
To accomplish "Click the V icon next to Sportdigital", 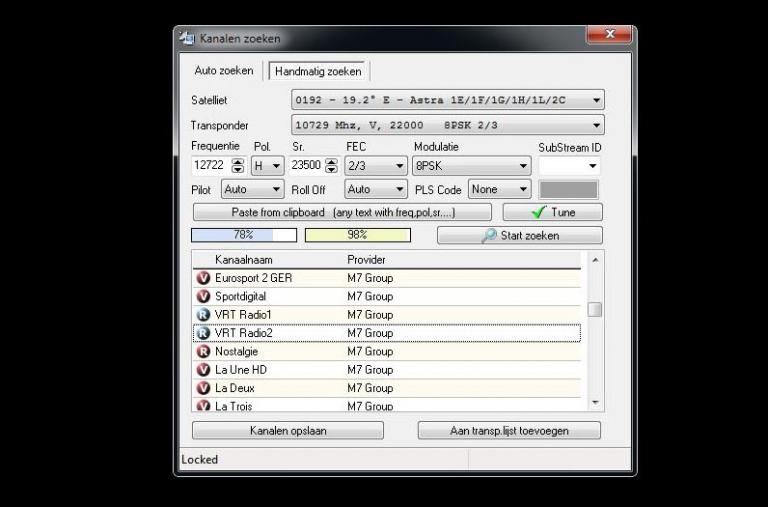I will pos(204,297).
